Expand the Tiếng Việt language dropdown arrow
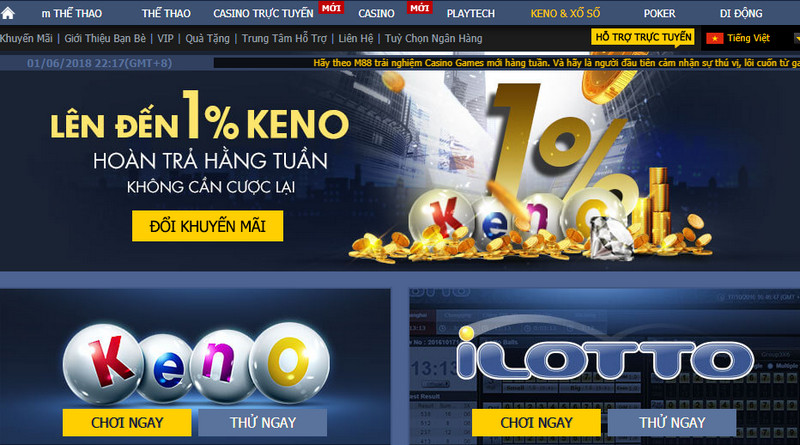The width and height of the screenshot is (800, 445). (x=797, y=38)
